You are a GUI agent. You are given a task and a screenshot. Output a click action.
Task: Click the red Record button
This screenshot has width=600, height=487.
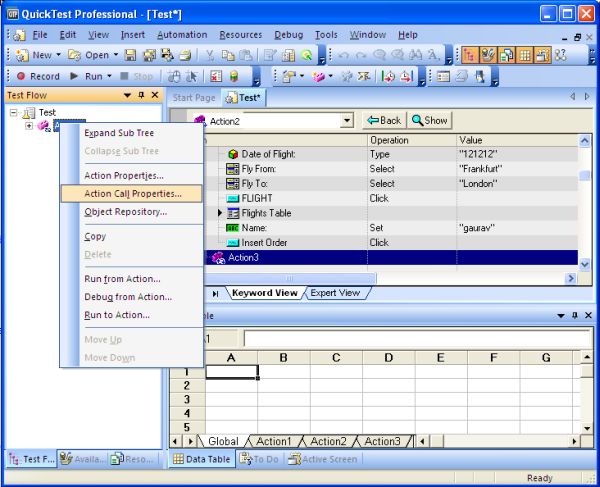pyautogui.click(x=38, y=76)
